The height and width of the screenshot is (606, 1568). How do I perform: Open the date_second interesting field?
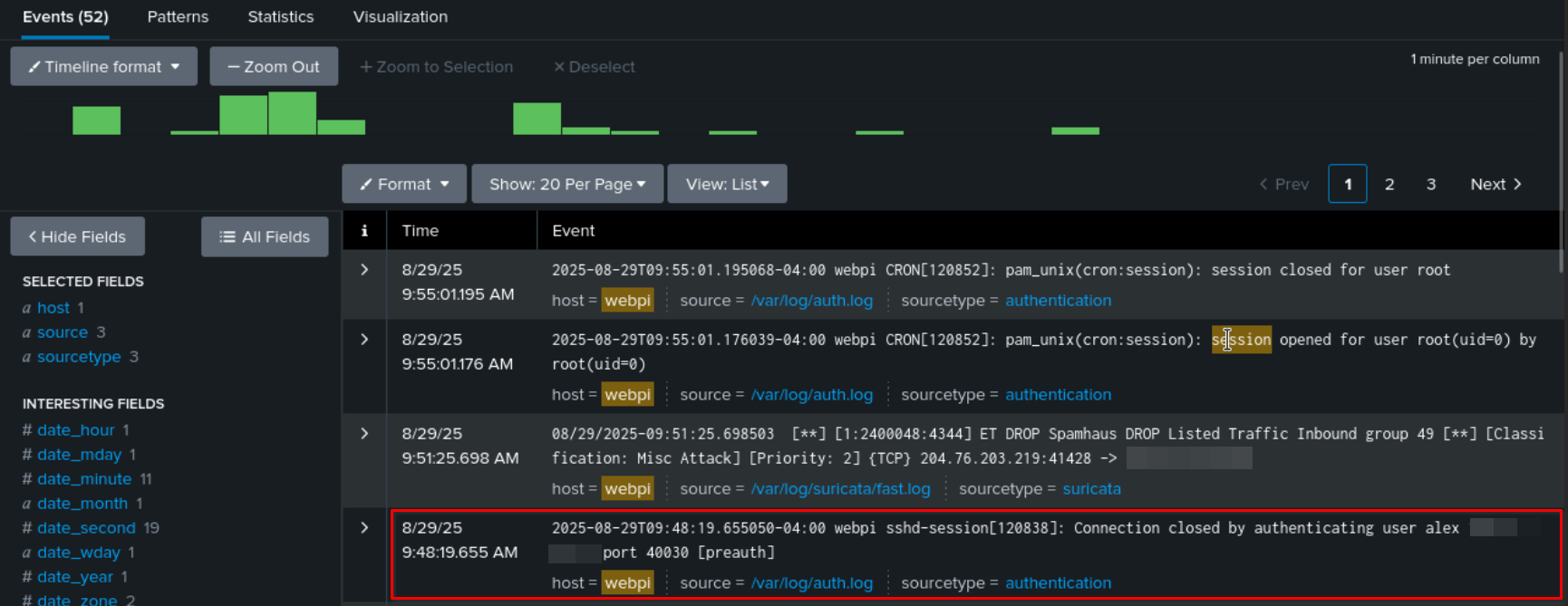coord(86,528)
